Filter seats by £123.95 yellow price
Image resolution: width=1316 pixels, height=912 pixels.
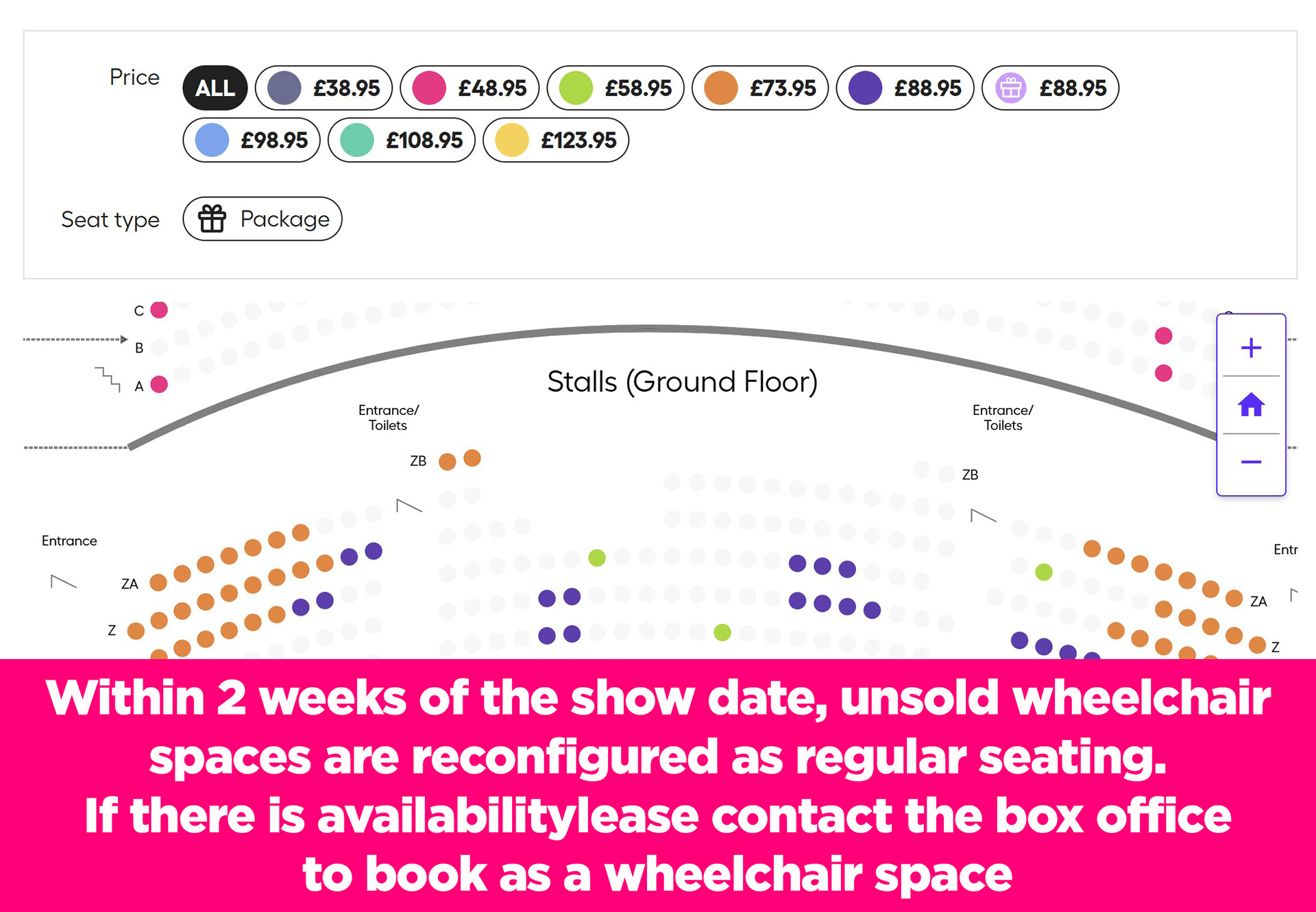(x=556, y=141)
